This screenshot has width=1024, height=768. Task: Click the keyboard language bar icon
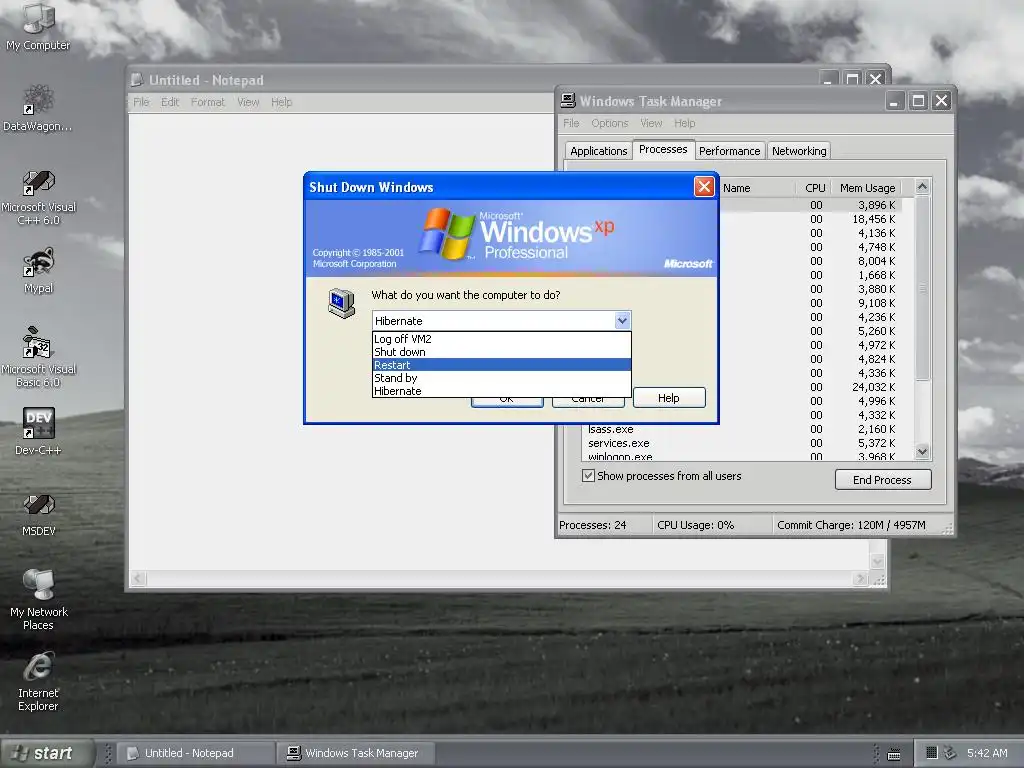pos(894,754)
